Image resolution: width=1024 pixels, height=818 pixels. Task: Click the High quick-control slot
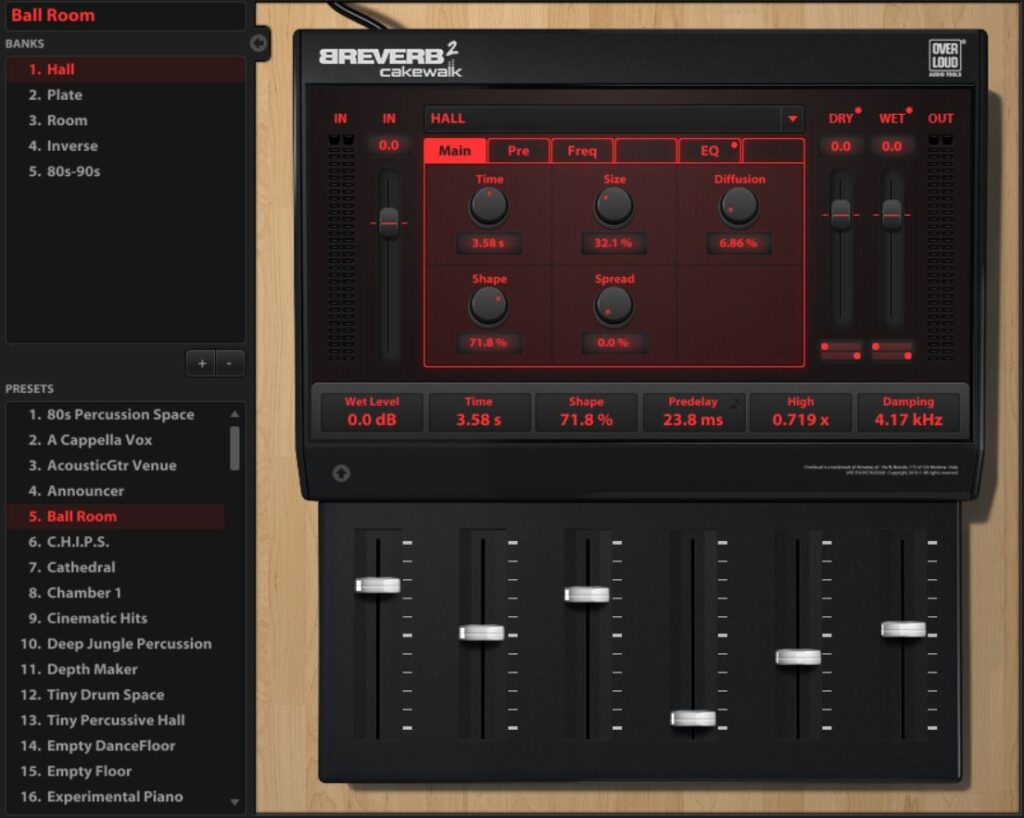[x=801, y=412]
